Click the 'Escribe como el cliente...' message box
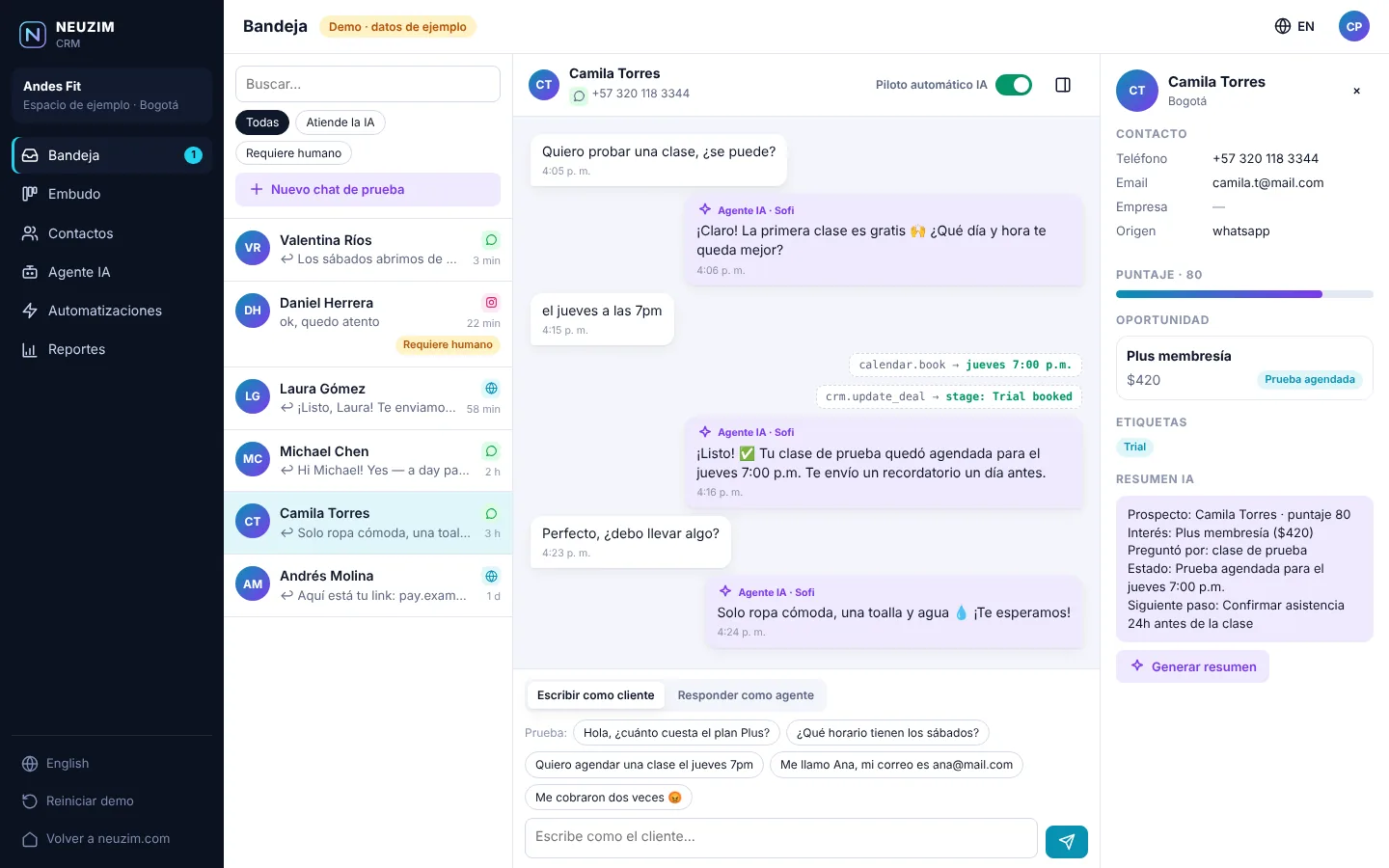 coord(781,838)
